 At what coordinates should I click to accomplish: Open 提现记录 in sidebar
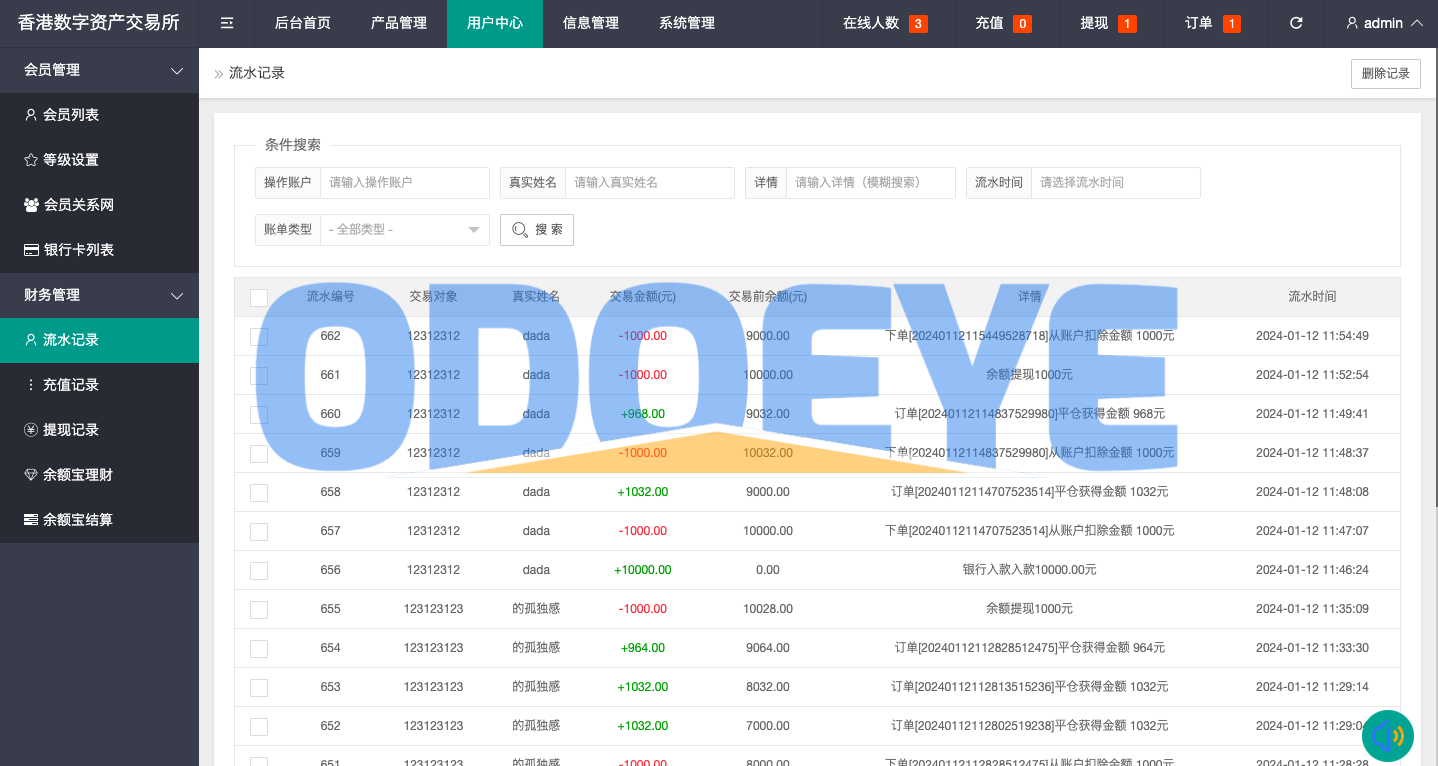[x=99, y=430]
